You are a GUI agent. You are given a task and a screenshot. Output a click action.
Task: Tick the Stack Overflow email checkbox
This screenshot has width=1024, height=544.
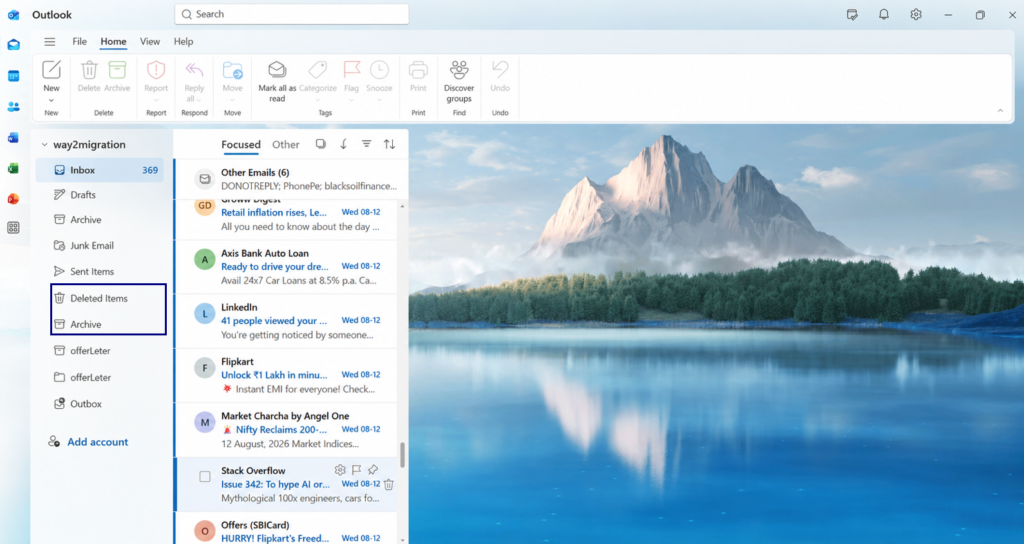(205, 477)
